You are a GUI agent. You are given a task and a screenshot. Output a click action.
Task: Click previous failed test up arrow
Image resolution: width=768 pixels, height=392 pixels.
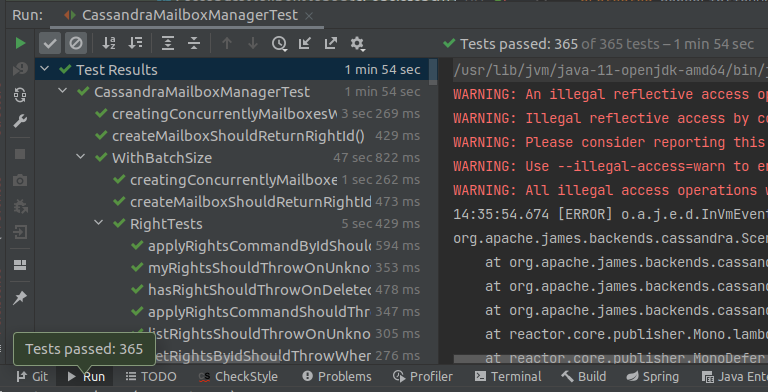click(x=227, y=43)
